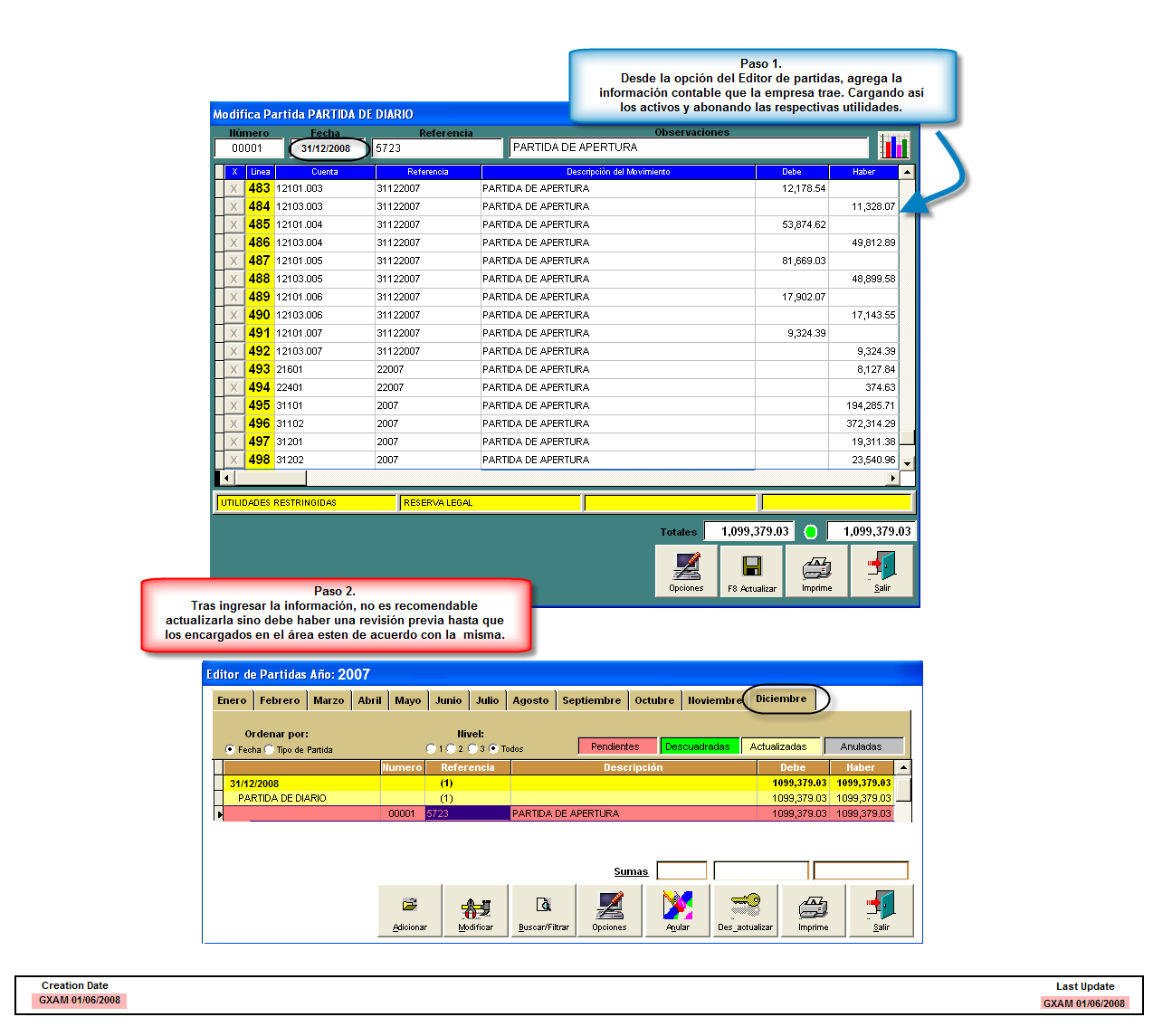Select the PARTIDA DE APERTURA 00001 row
The width and height of the screenshot is (1153, 1036).
pos(566,813)
